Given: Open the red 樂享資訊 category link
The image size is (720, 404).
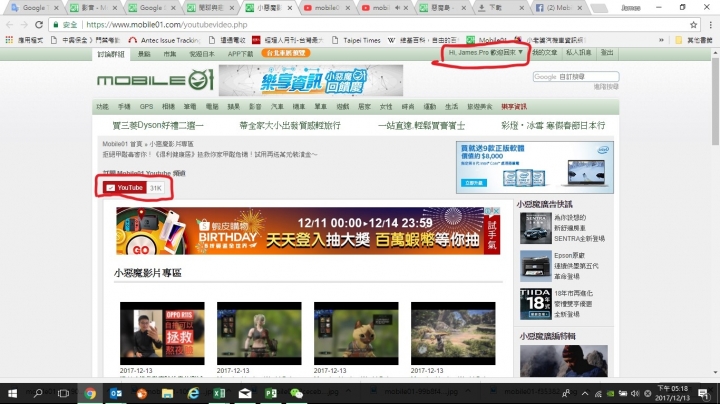Looking at the screenshot, I should click(514, 107).
